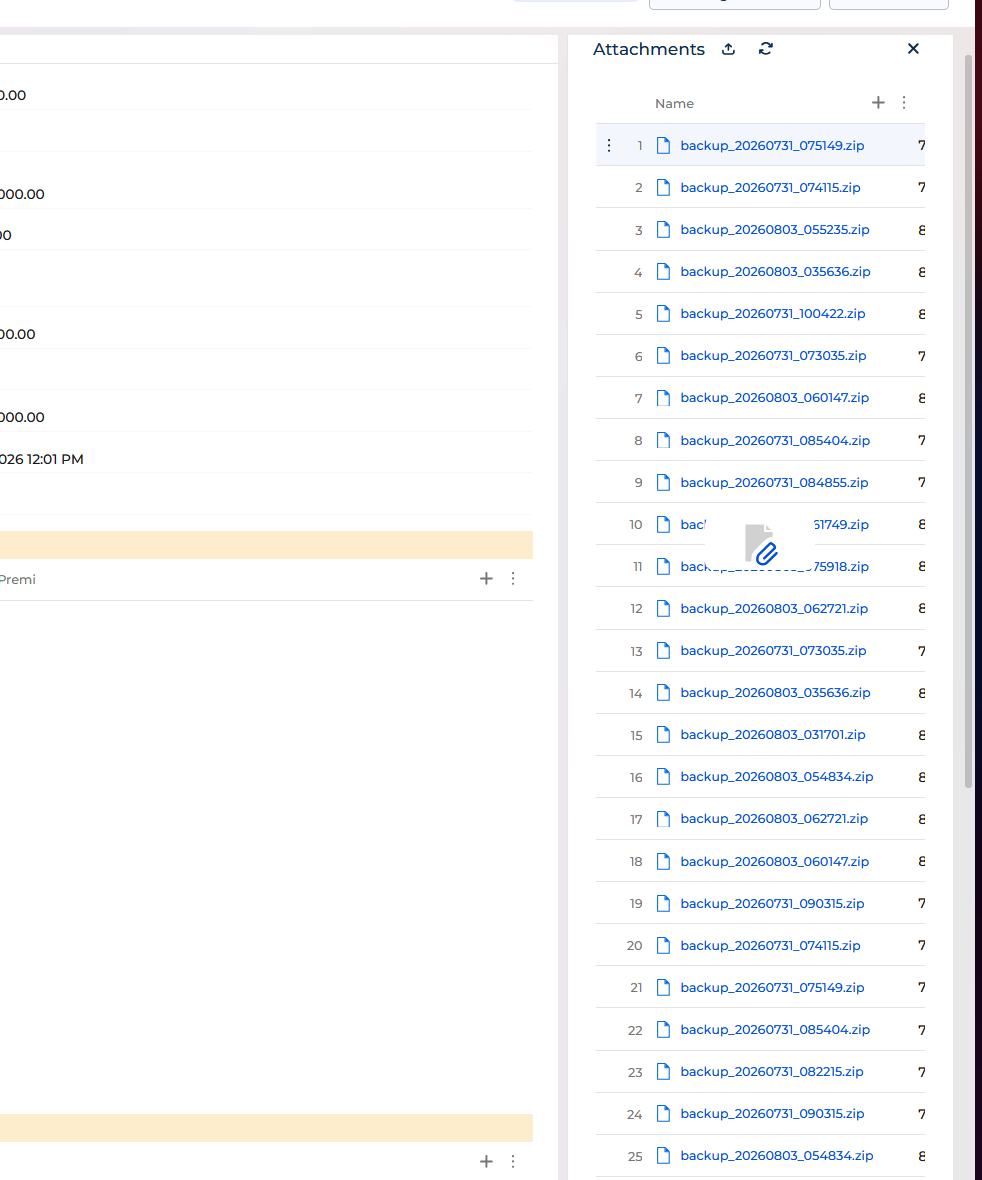Open backup_20260803_054834.zip in row 25
The width and height of the screenshot is (982, 1180).
(x=777, y=1156)
